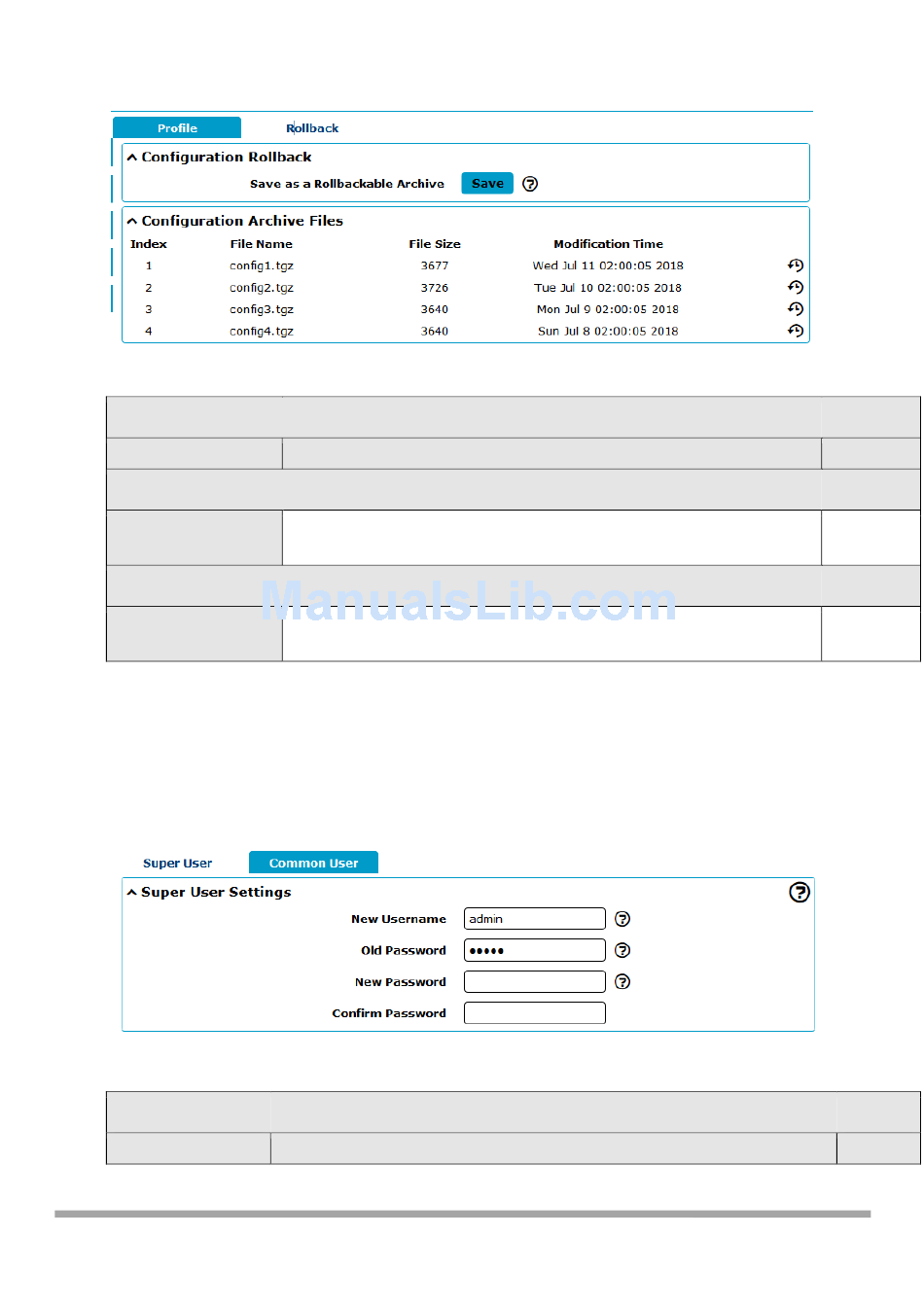Open the Super User tab
The height and width of the screenshot is (1307, 924).
tap(177, 864)
